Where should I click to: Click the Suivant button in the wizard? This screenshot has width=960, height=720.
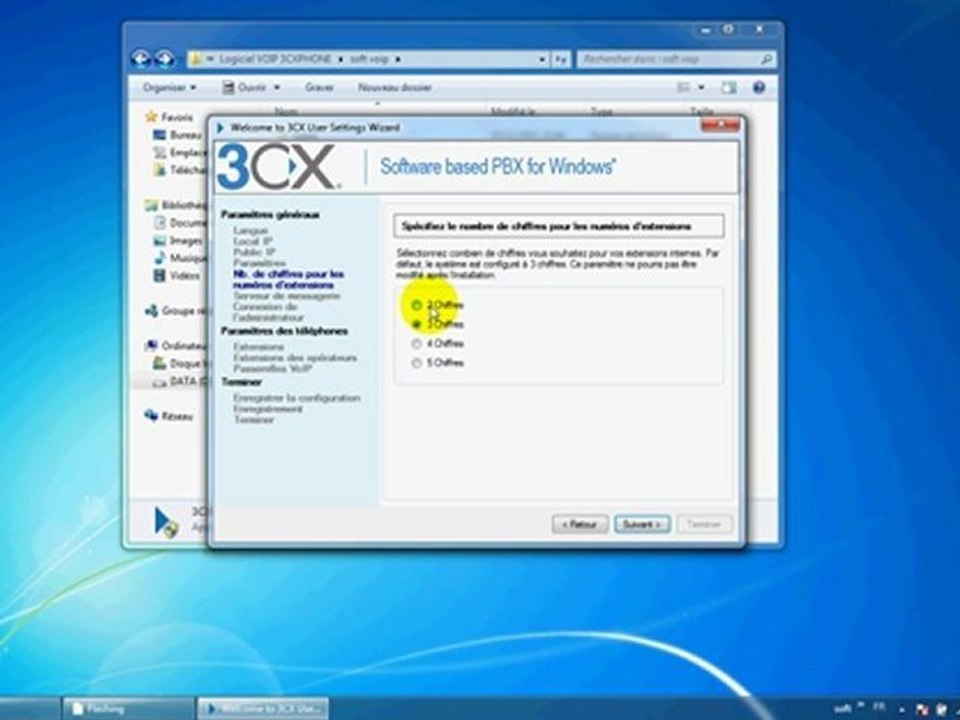642,524
